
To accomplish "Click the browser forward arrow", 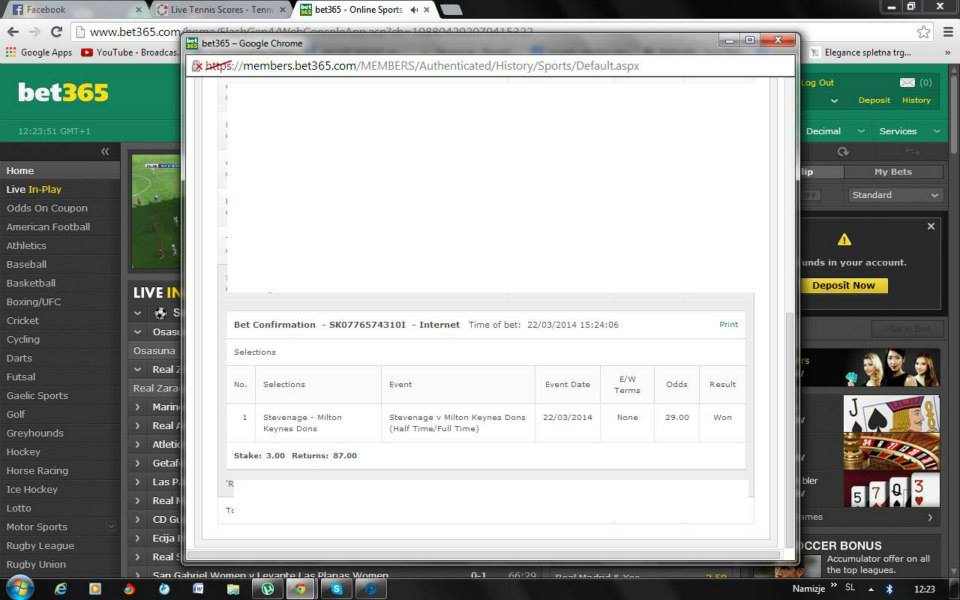I will coord(34,32).
